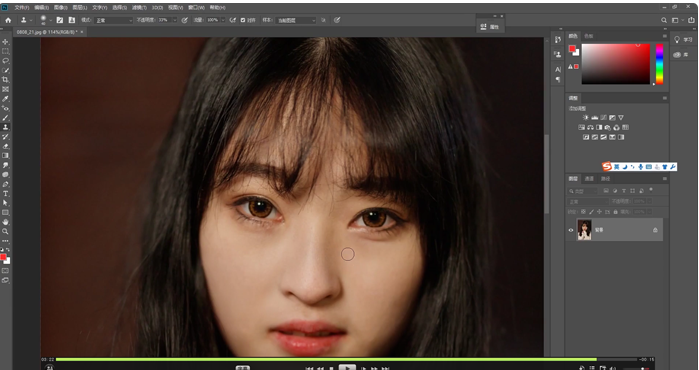Toggle the Aligned checkbox in options bar
This screenshot has width=699, height=370.
243,20
